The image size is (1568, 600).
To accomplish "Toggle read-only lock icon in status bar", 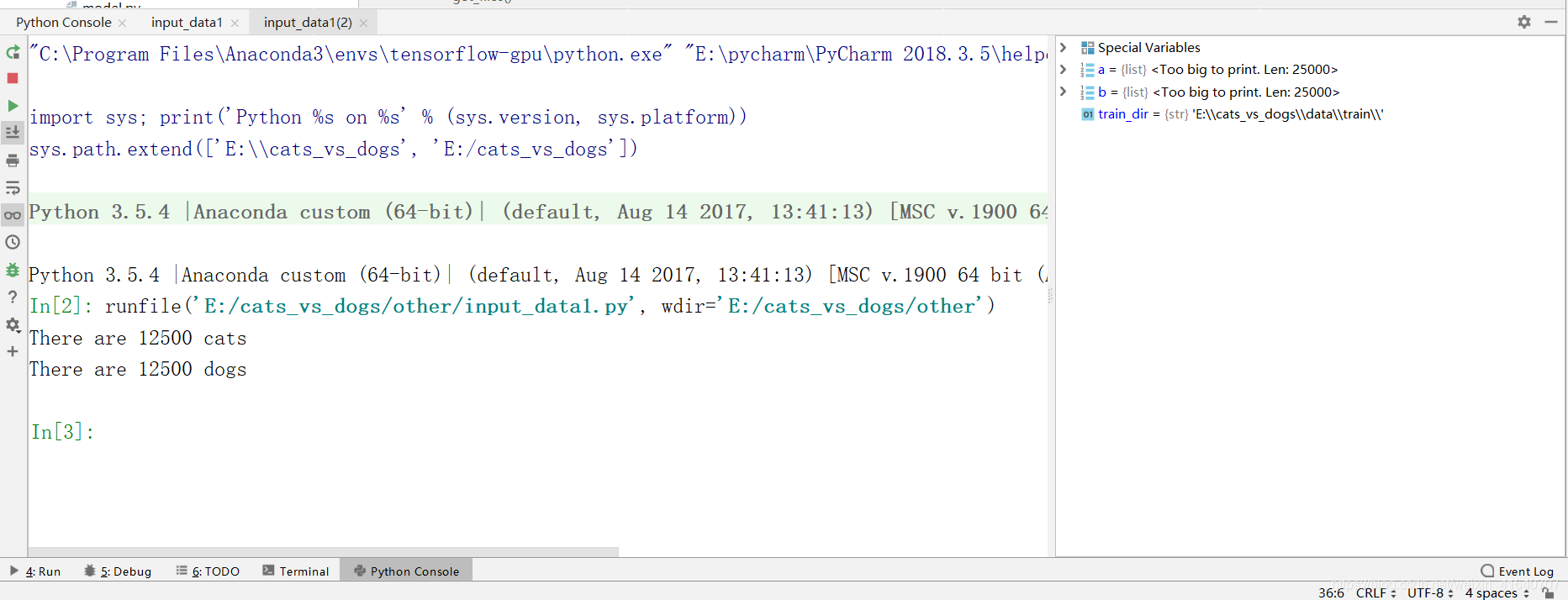I will tap(1549, 592).
